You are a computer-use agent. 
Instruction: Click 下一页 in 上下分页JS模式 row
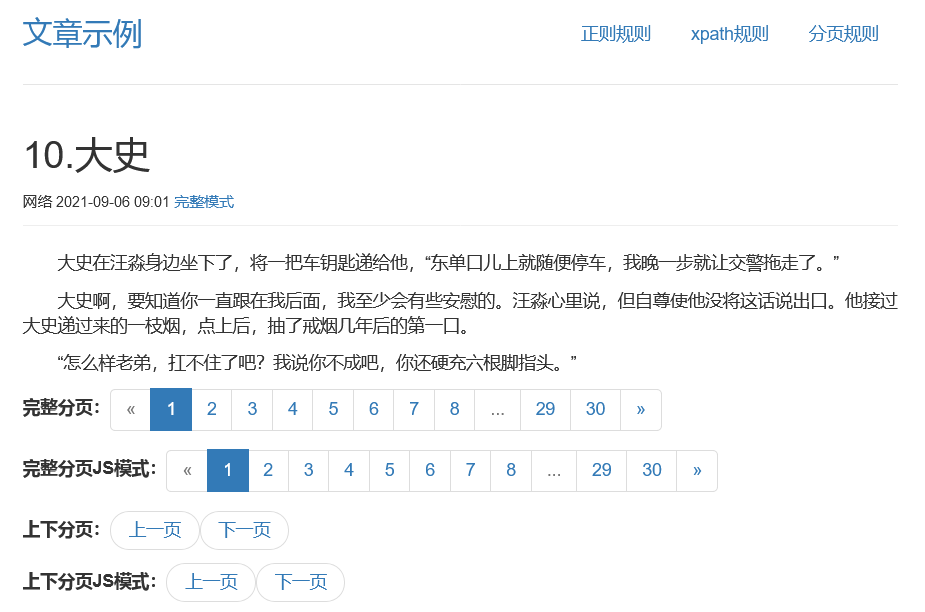[301, 582]
